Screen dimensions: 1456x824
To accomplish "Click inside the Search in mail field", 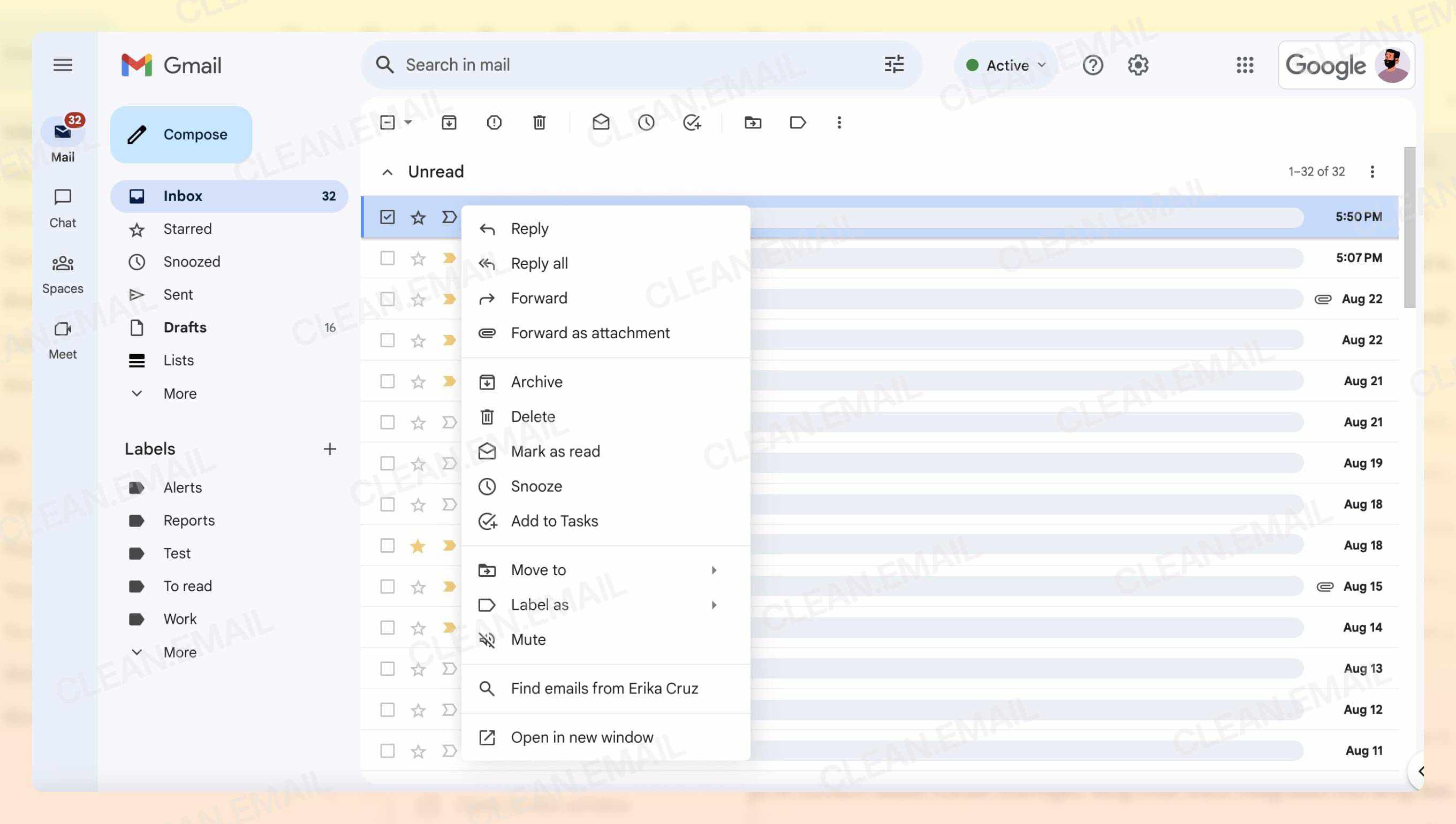I will tap(623, 65).
